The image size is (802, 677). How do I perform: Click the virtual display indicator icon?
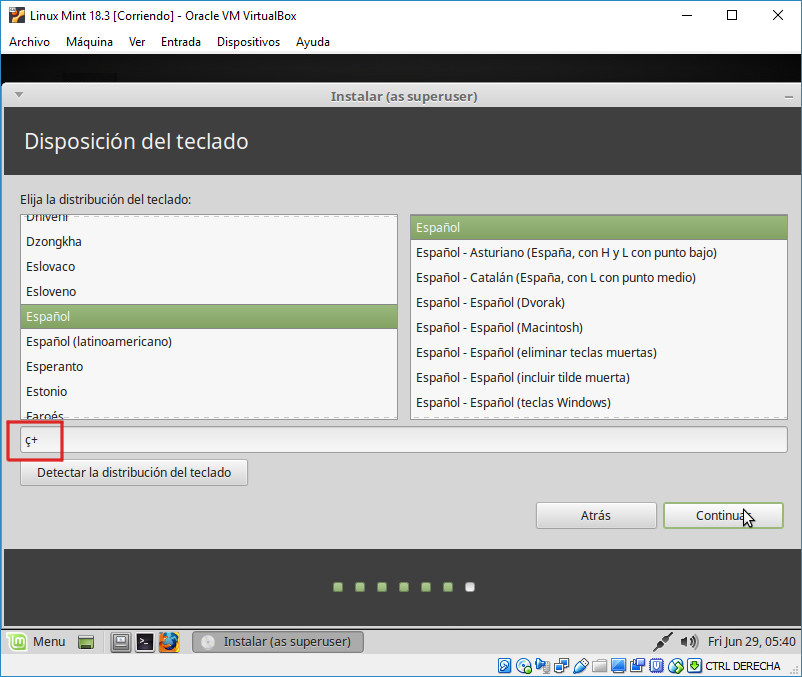click(618, 665)
